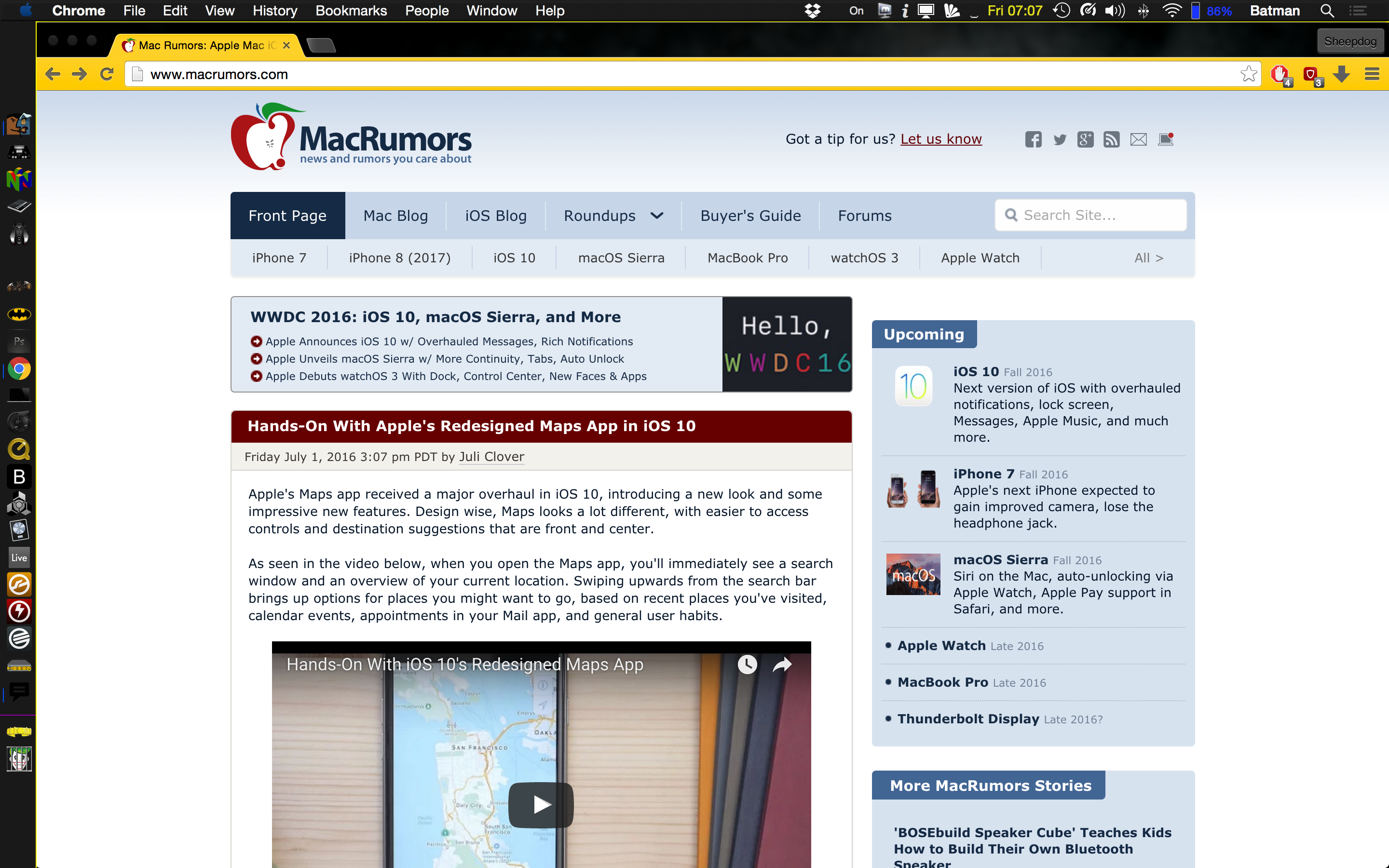Open Hands-On Maps App article title
This screenshot has height=868, width=1389.
coord(471,426)
